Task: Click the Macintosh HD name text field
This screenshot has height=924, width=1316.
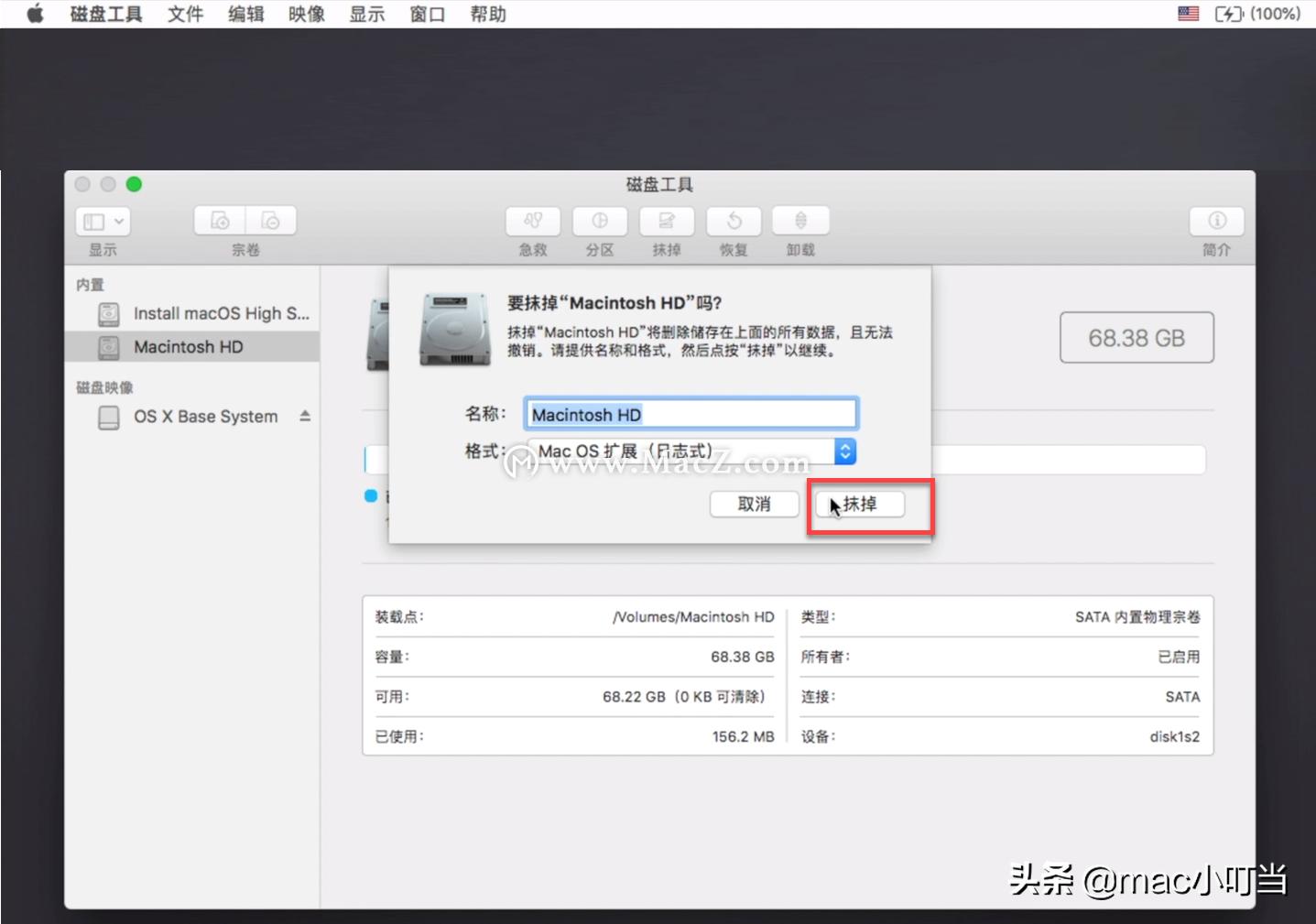Action: (691, 413)
